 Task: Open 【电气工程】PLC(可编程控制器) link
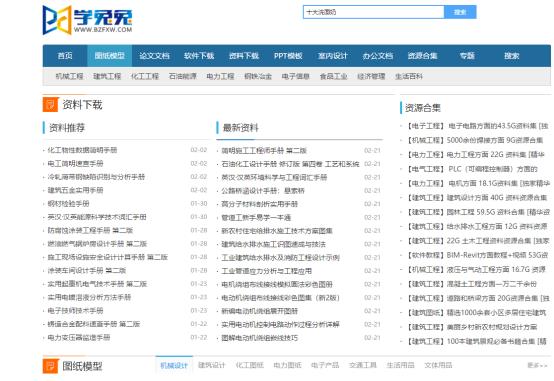click(472, 169)
